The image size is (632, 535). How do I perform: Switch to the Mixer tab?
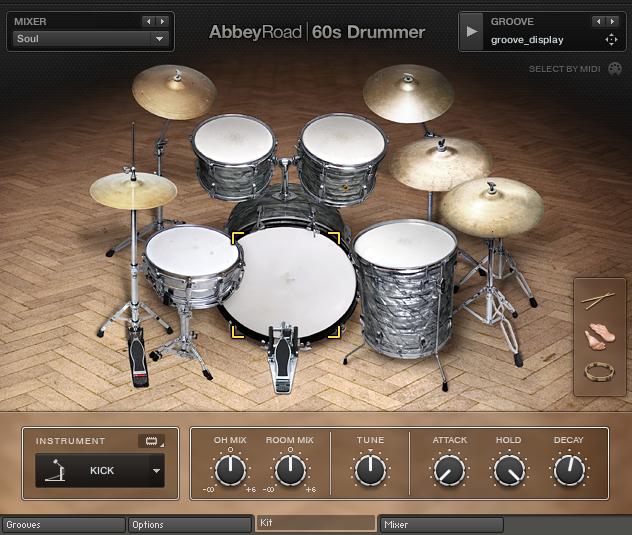point(441,524)
